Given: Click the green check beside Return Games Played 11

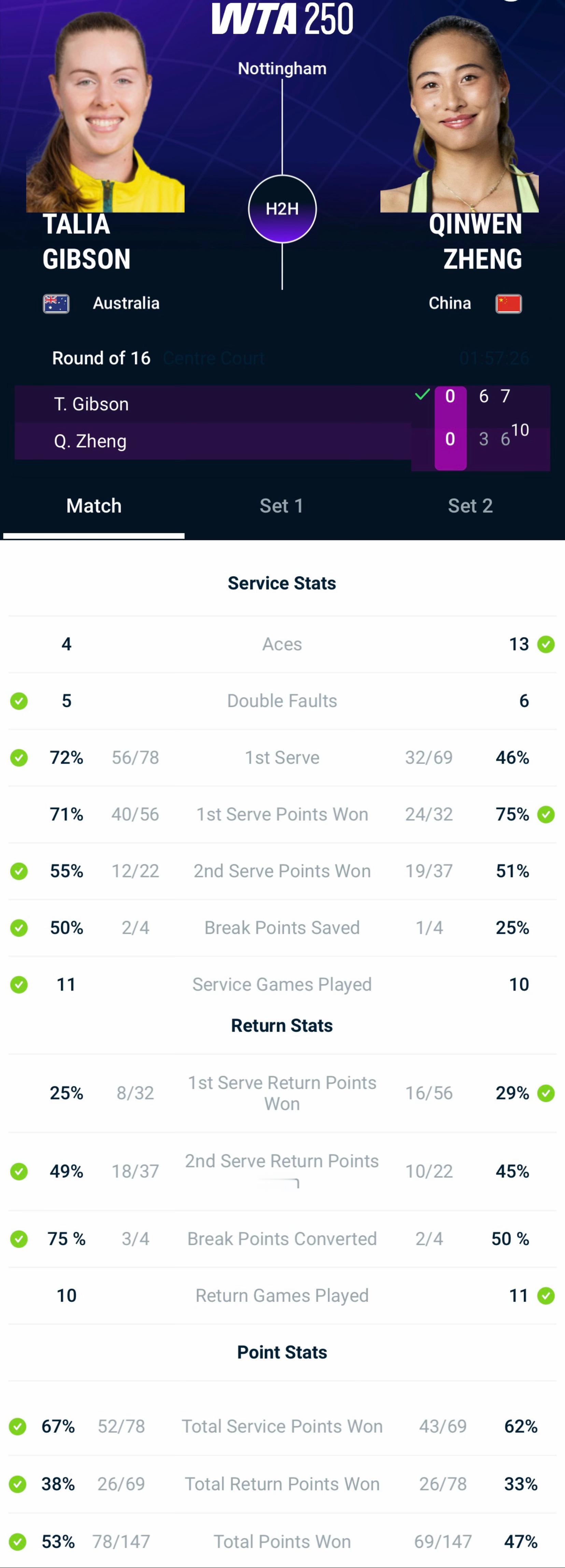Looking at the screenshot, I should click(546, 1295).
